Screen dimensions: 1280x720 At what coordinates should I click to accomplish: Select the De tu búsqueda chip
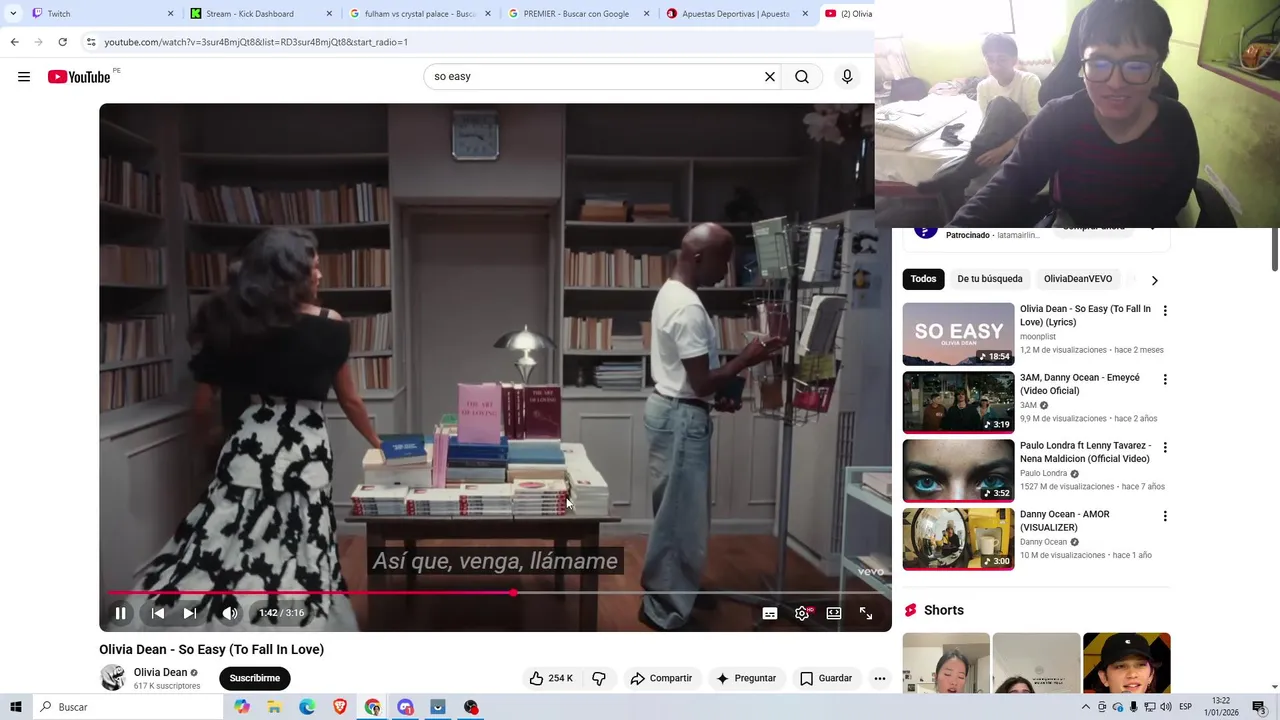click(990, 279)
